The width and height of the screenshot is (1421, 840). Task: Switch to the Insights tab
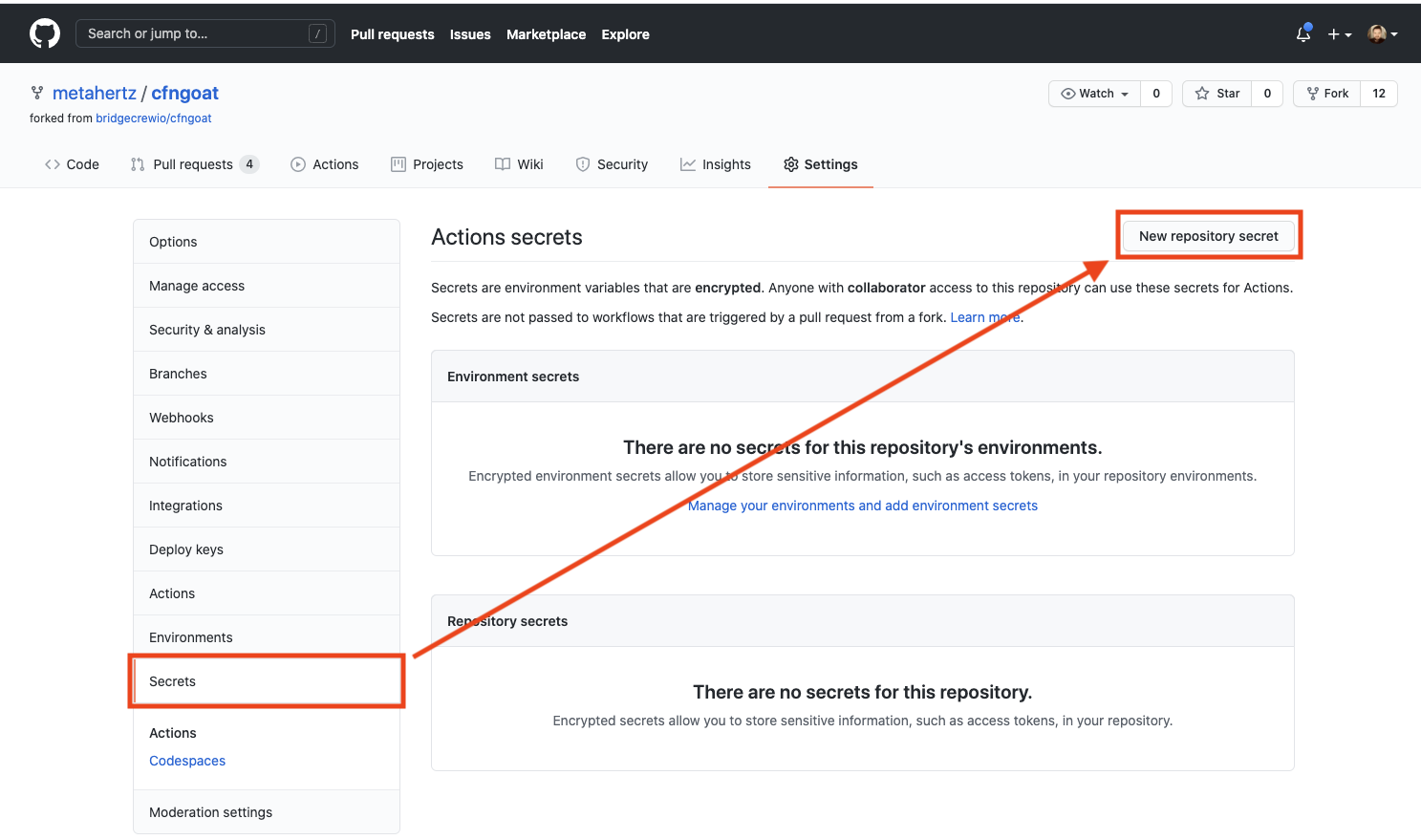coord(716,164)
